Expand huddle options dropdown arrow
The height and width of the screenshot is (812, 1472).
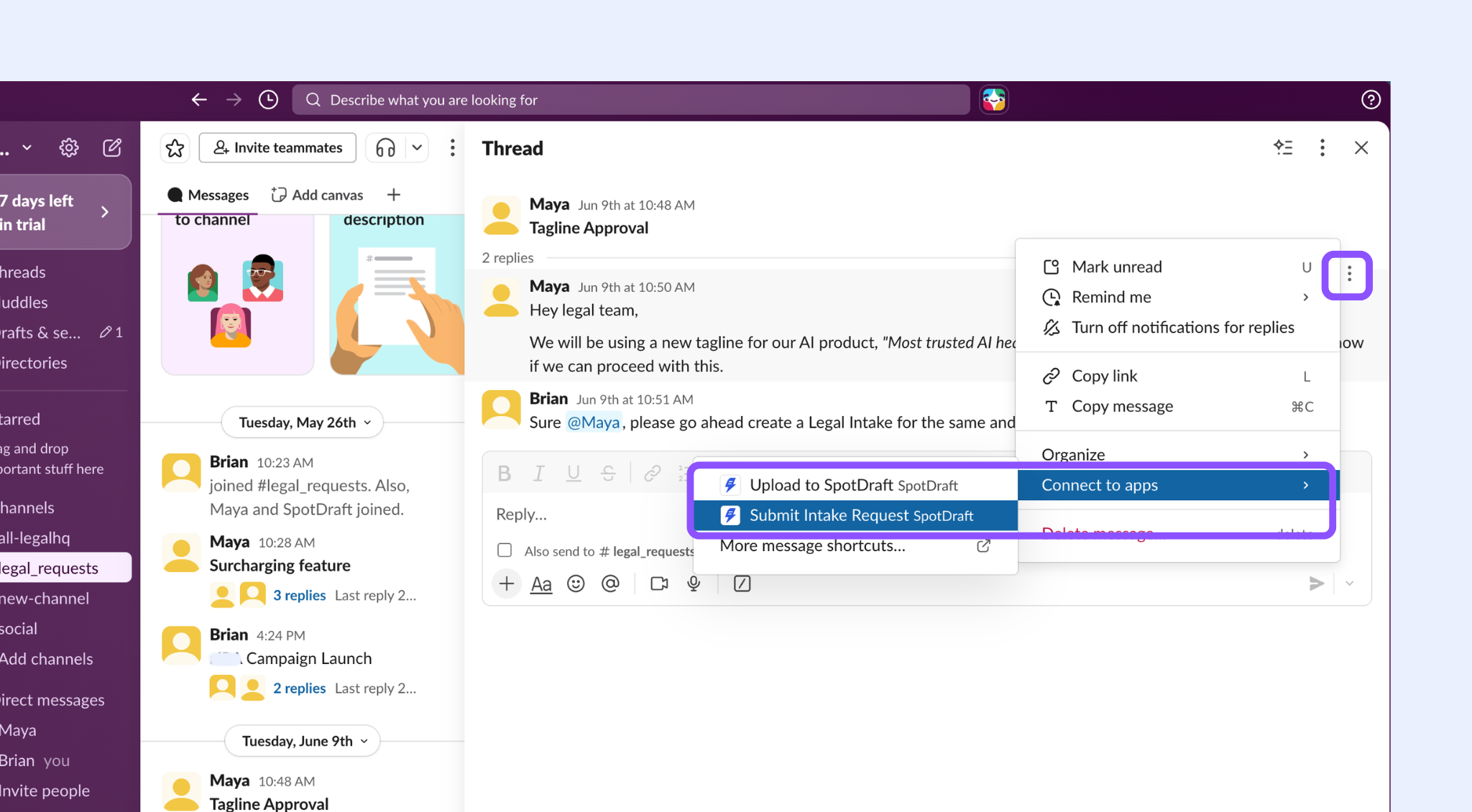417,148
